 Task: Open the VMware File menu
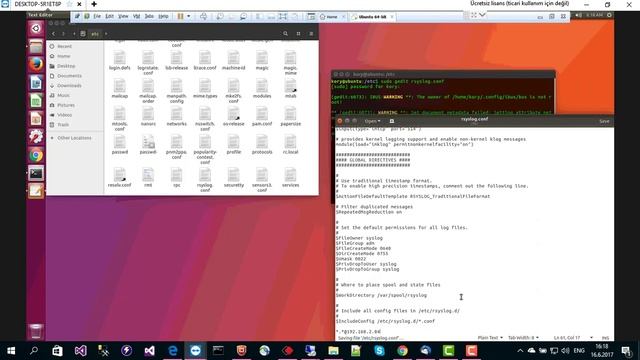tap(97, 16)
